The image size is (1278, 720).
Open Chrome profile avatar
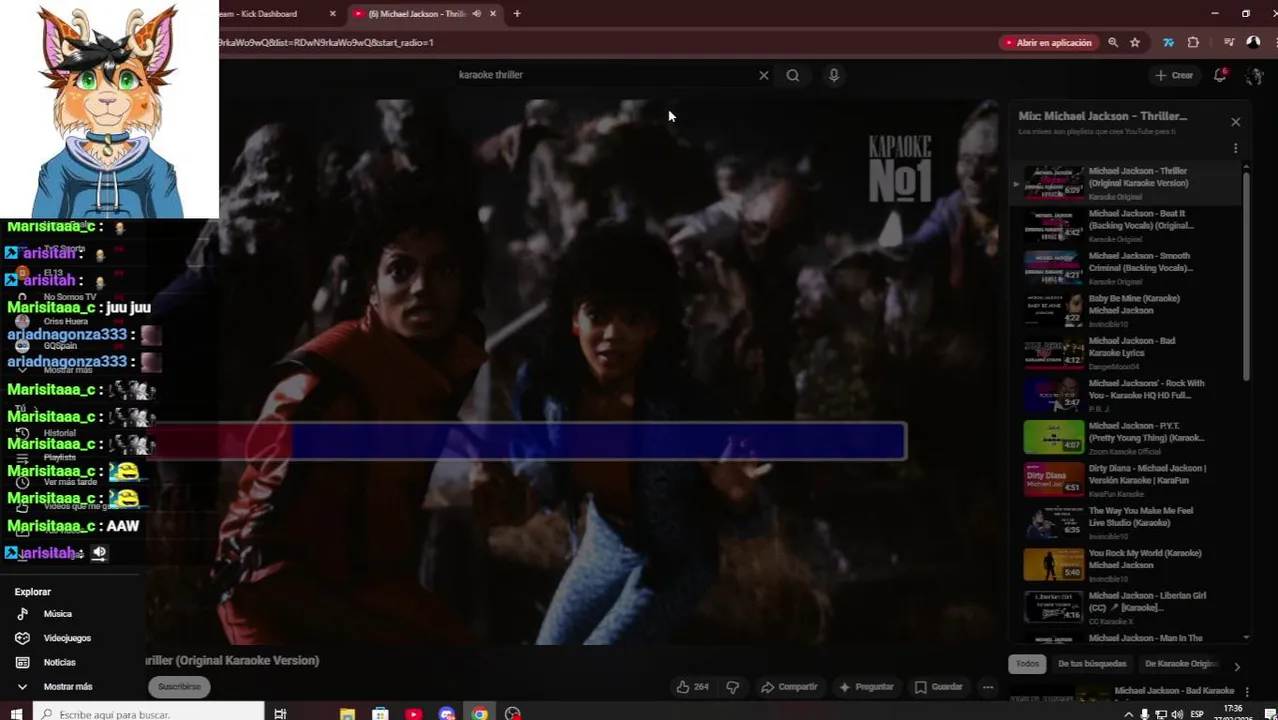click(x=1254, y=43)
